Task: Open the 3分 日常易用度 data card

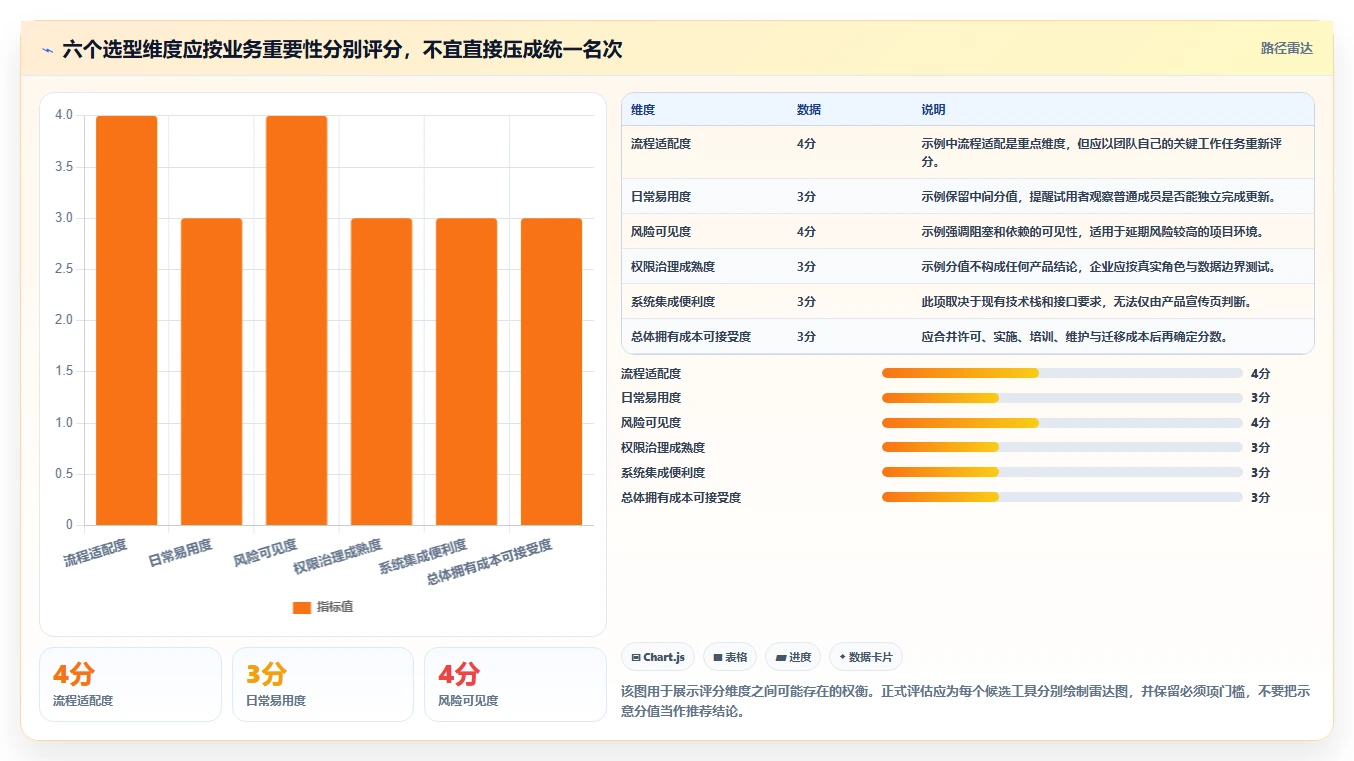Action: point(323,684)
